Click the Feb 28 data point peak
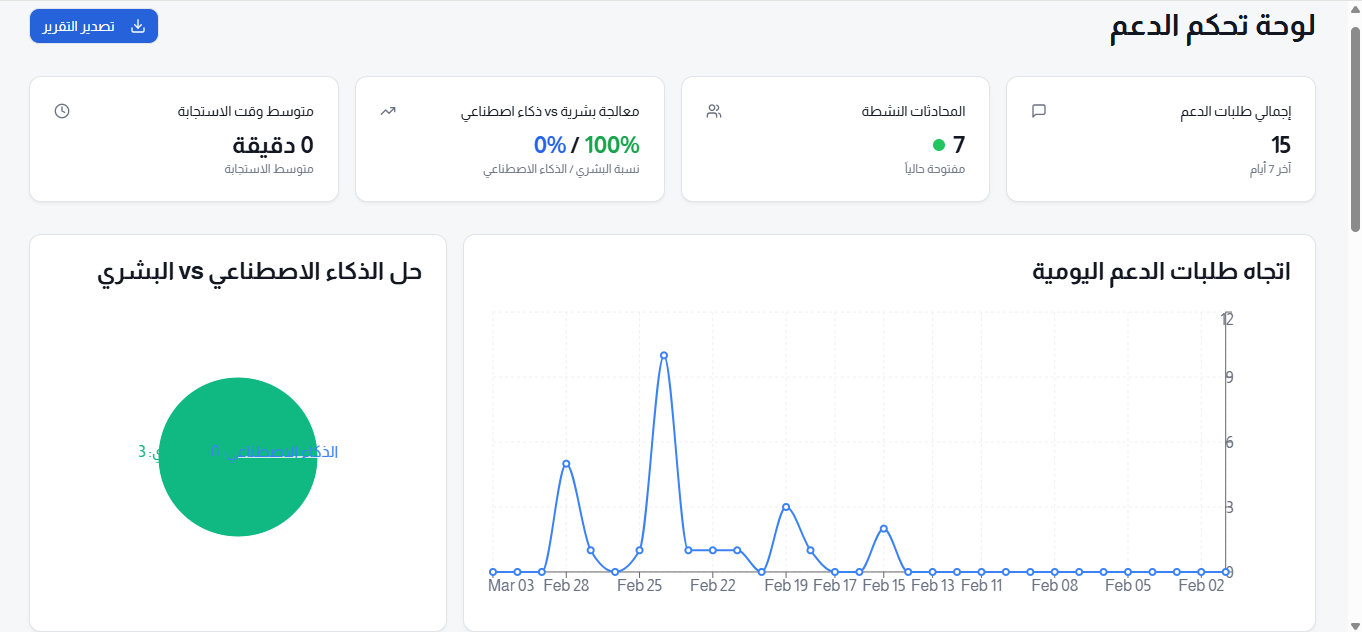This screenshot has width=1362, height=632. click(x=566, y=464)
